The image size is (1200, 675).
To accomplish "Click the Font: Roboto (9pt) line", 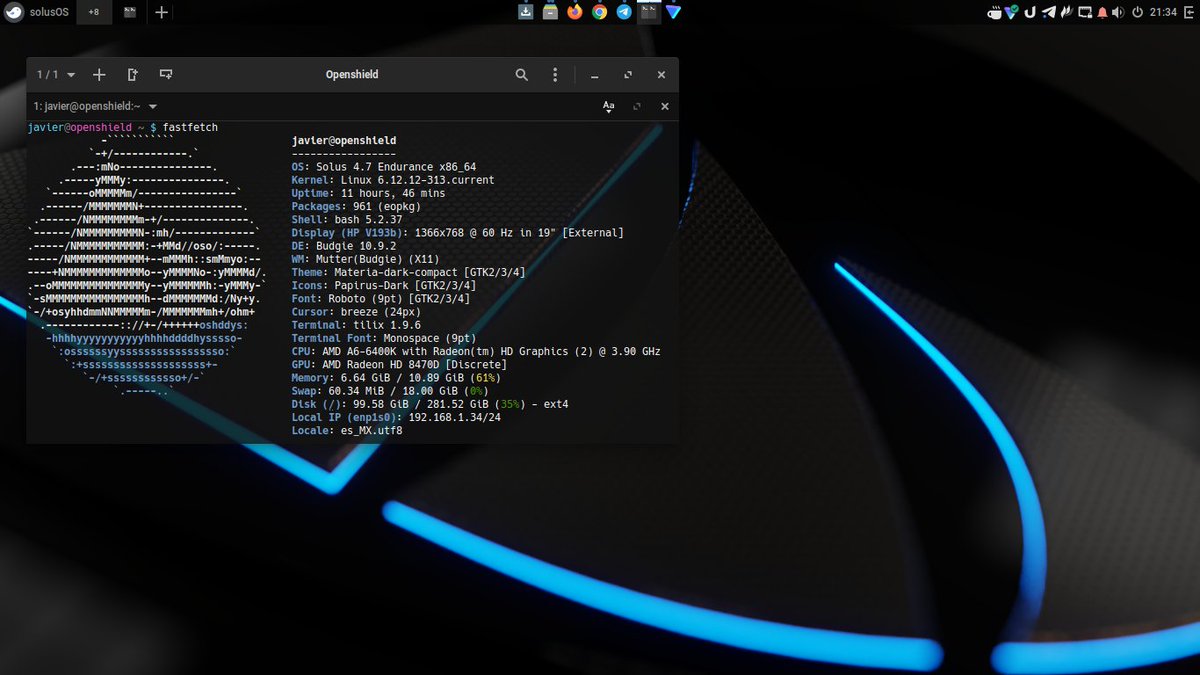I will point(381,298).
